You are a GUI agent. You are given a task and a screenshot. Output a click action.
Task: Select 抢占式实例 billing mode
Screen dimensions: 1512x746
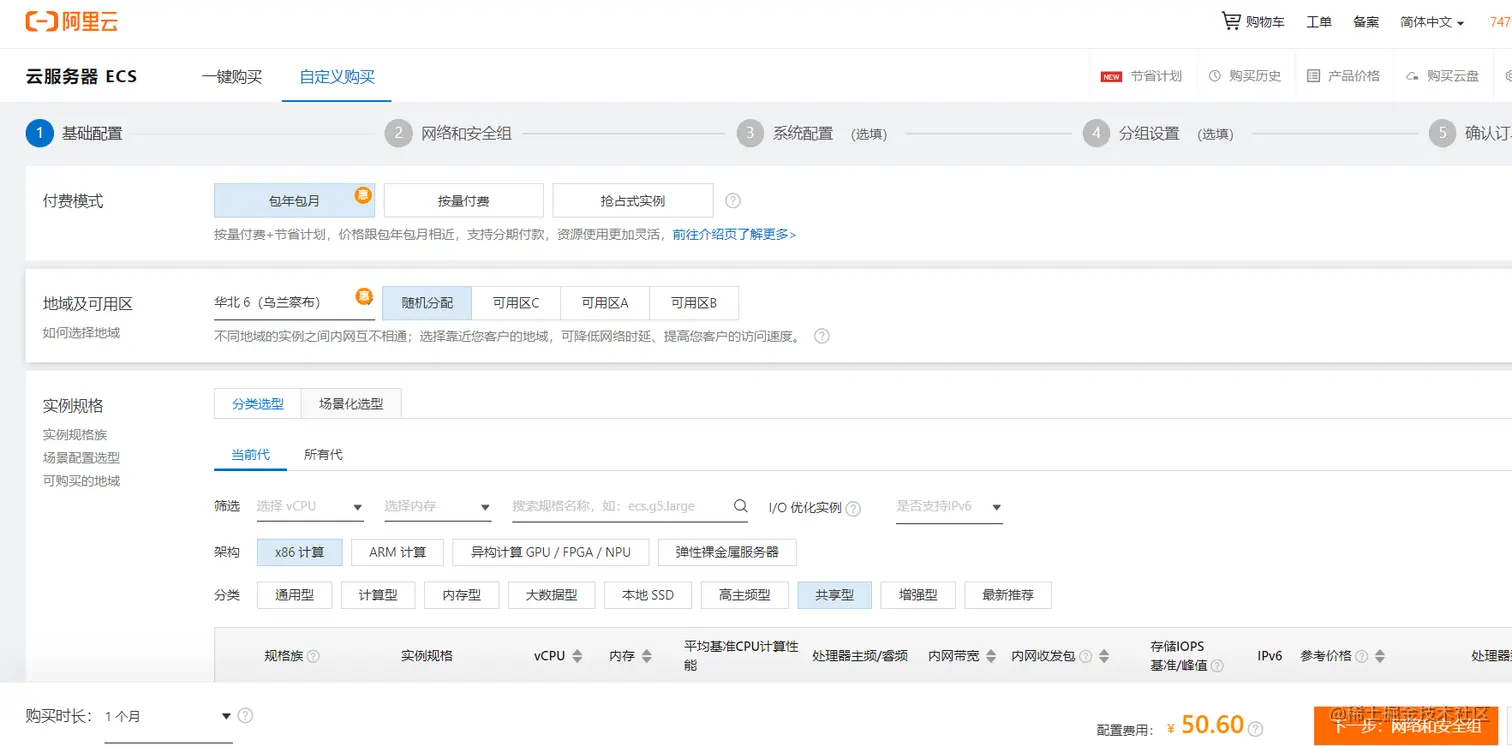tap(632, 200)
